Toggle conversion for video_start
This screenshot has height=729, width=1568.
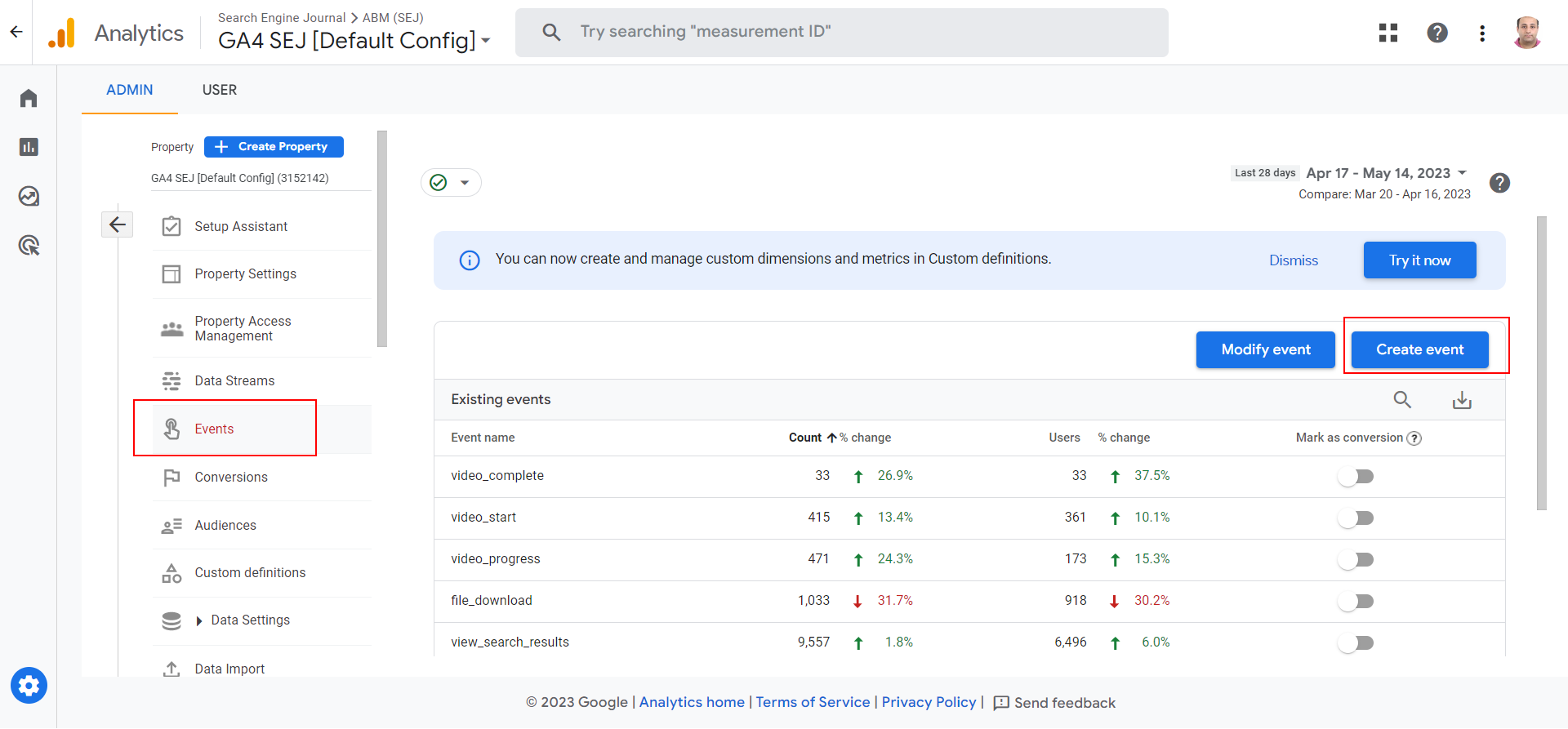pyautogui.click(x=1356, y=518)
